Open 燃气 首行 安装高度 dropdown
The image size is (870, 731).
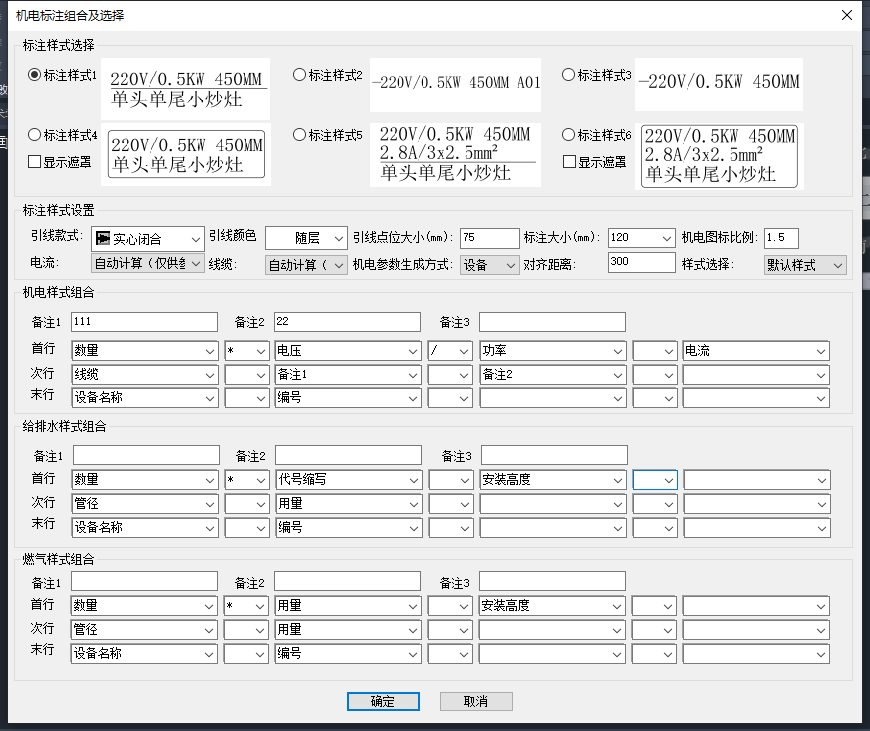coord(552,606)
